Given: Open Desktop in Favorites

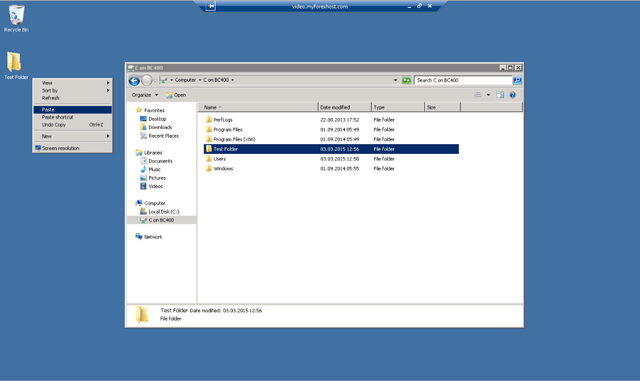Looking at the screenshot, I should click(x=157, y=119).
